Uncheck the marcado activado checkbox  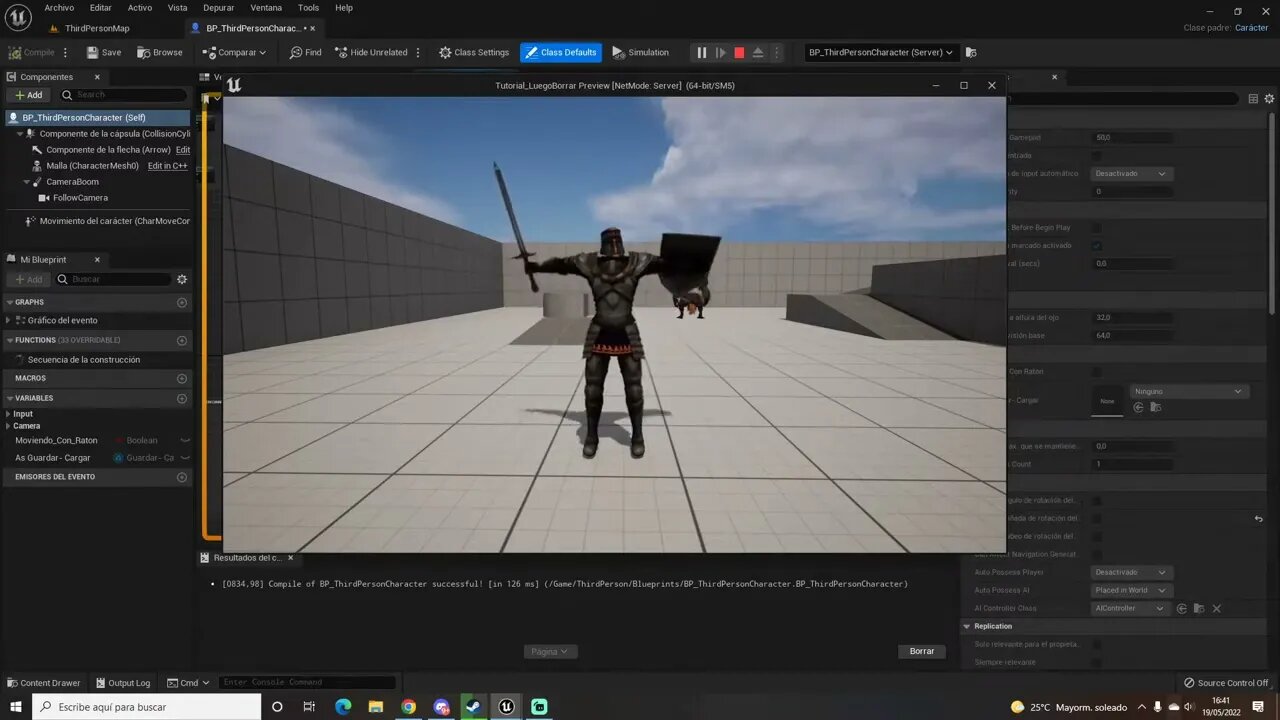1097,245
